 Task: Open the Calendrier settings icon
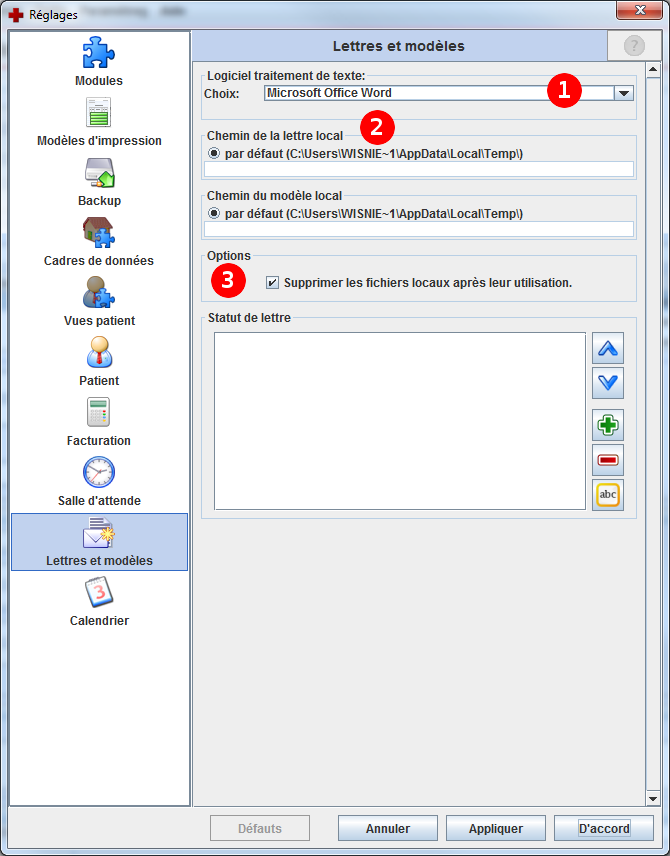click(99, 592)
